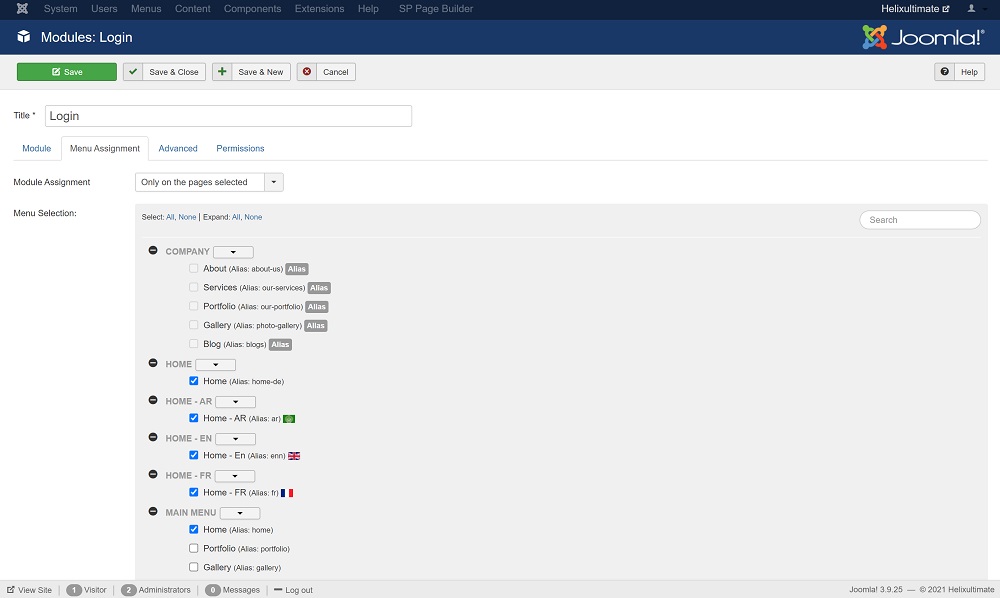Click the Log out link
This screenshot has width=1000, height=598.
293,590
